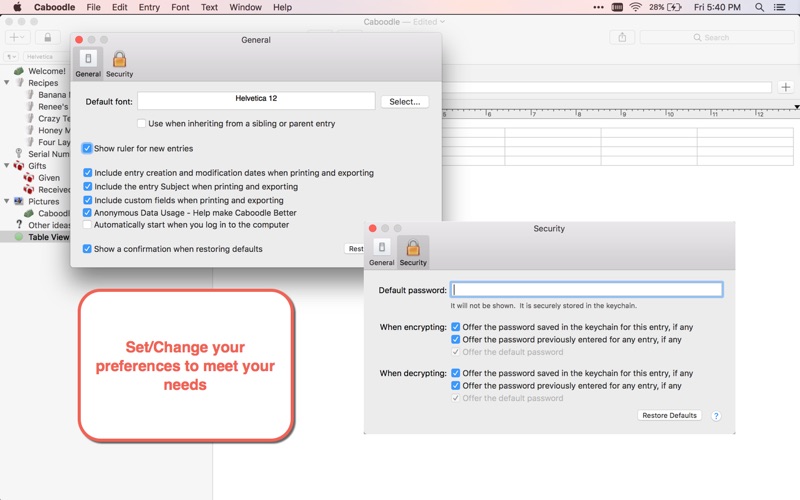The width and height of the screenshot is (800, 500).
Task: Click the Wi-Fi status icon
Action: (635, 7)
